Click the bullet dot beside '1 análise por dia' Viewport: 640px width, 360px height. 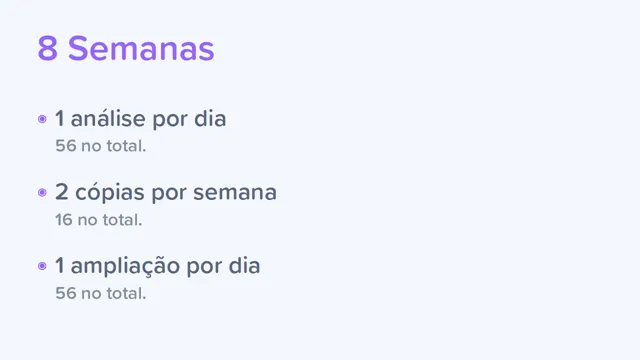[x=42, y=119]
